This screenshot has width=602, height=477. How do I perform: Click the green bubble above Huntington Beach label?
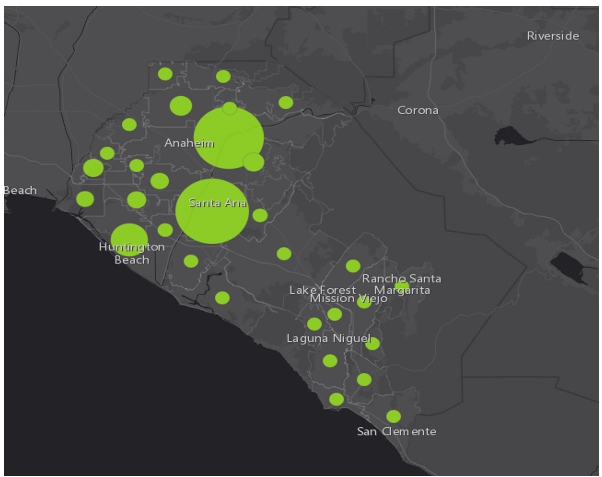(129, 241)
